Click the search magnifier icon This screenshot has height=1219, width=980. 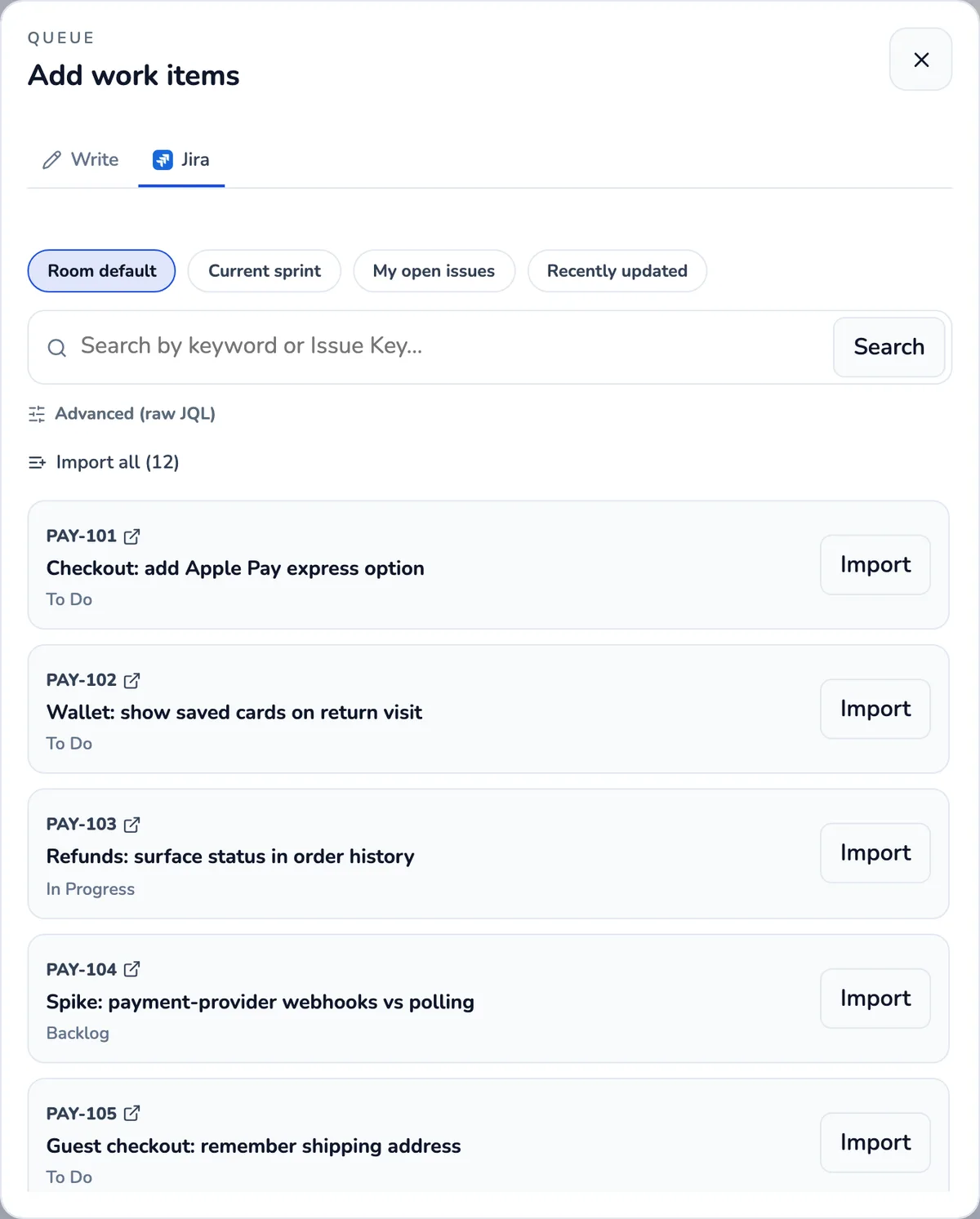tap(56, 348)
